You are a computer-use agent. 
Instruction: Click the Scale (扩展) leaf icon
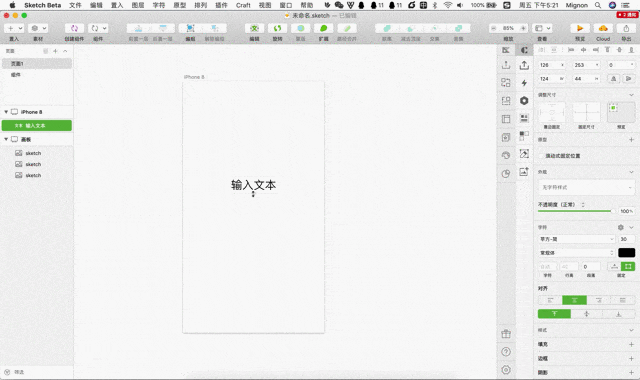324,28
